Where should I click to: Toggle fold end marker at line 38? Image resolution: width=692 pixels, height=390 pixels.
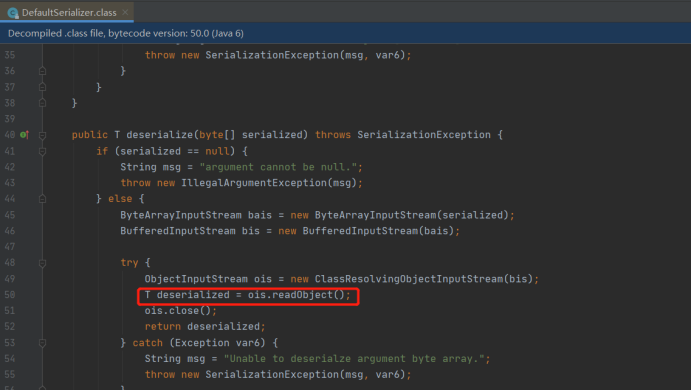pyautogui.click(x=42, y=103)
